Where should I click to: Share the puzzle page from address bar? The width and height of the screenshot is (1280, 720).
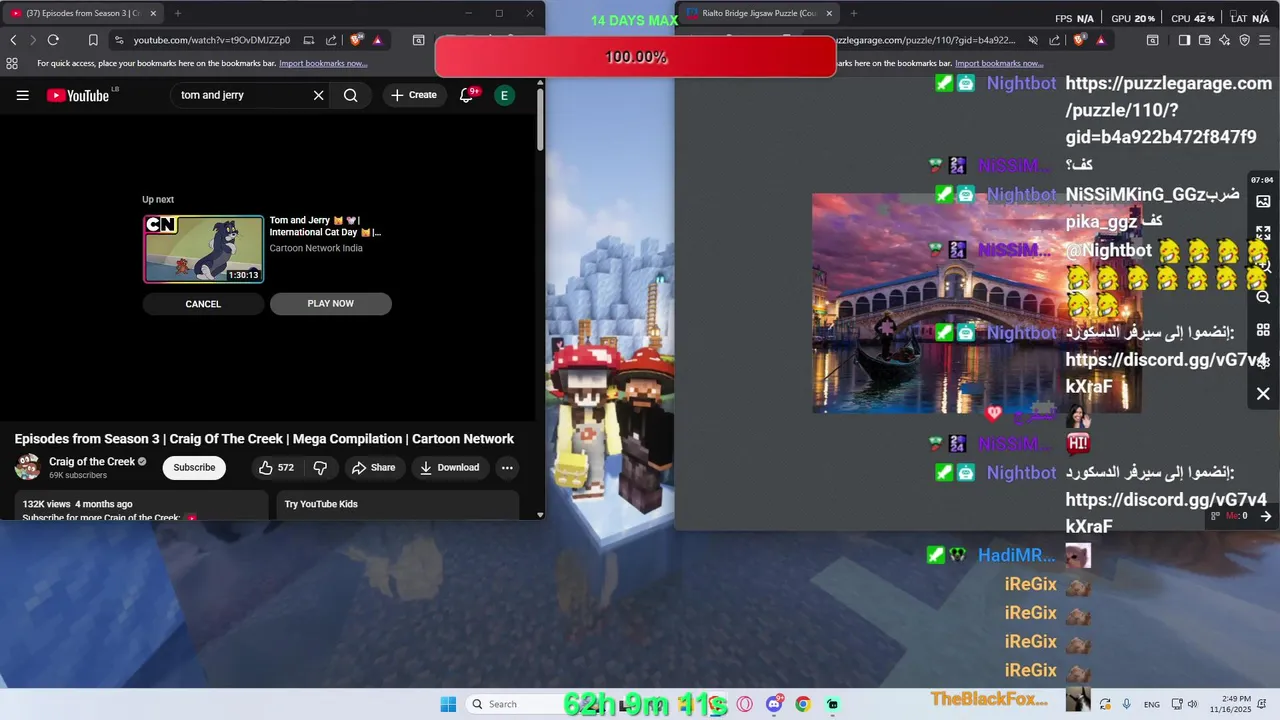[1055, 40]
